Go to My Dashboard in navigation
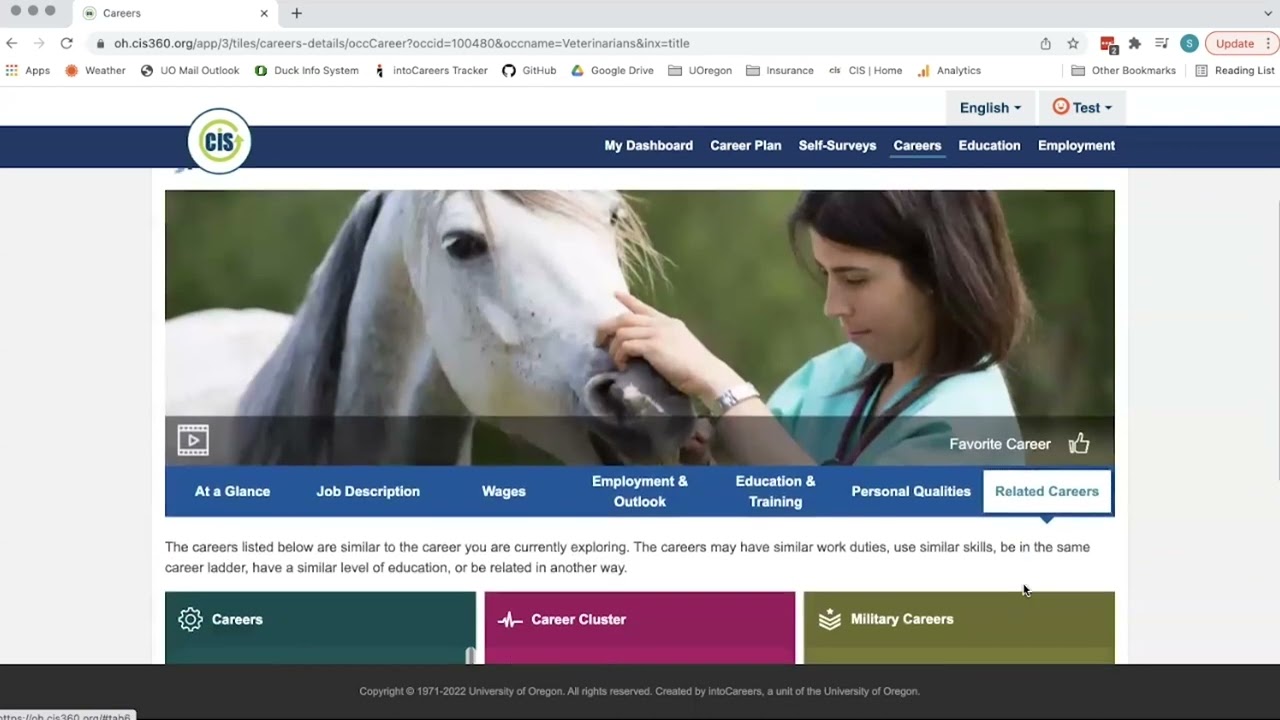 [x=648, y=146]
